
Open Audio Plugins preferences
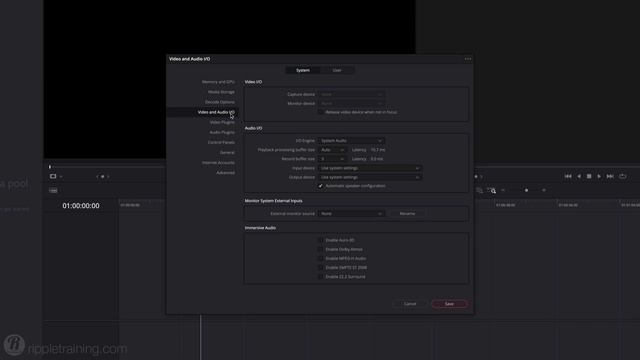tap(222, 133)
